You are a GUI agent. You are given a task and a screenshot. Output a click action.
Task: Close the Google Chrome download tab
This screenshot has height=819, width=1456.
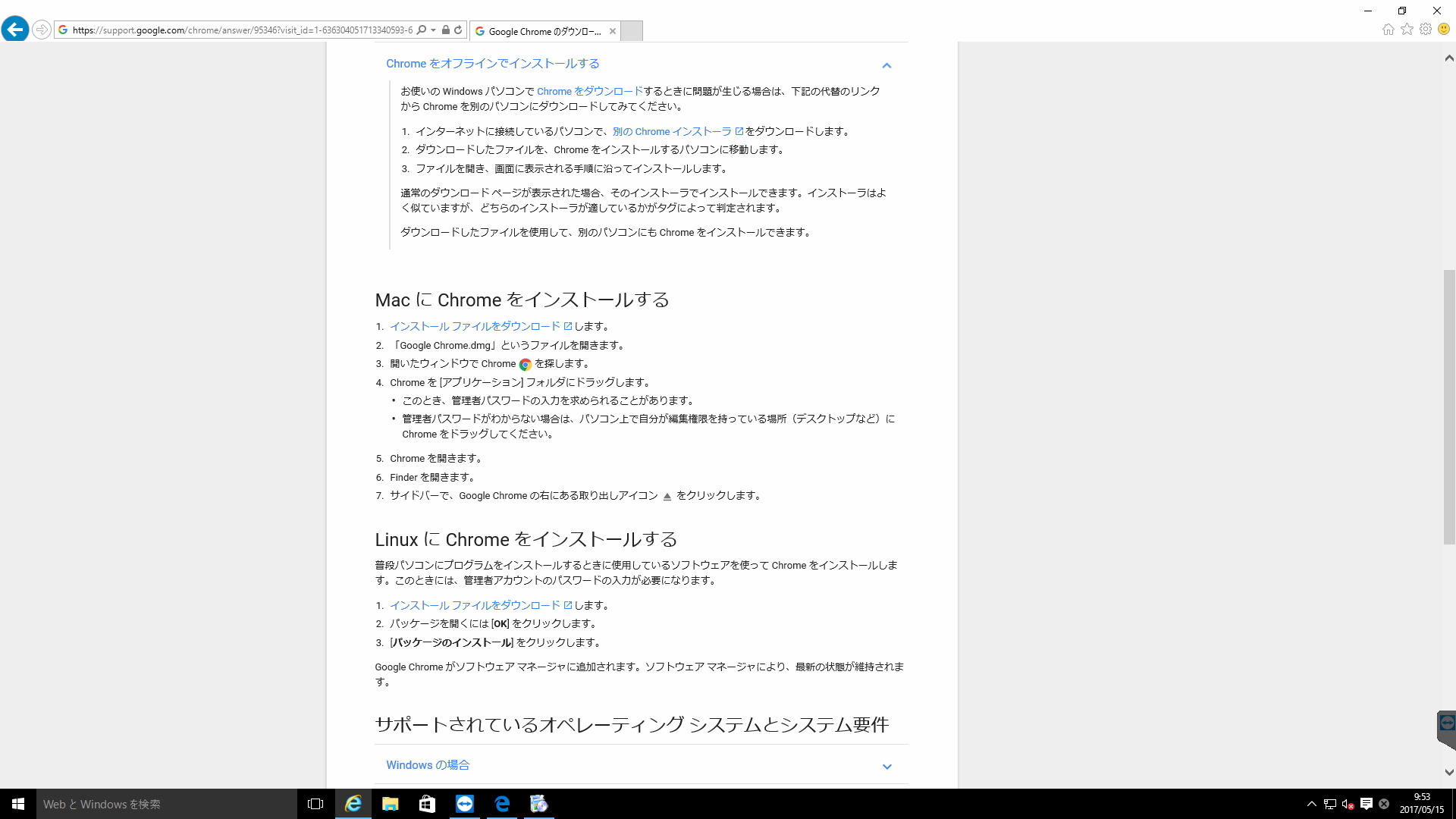tap(613, 31)
